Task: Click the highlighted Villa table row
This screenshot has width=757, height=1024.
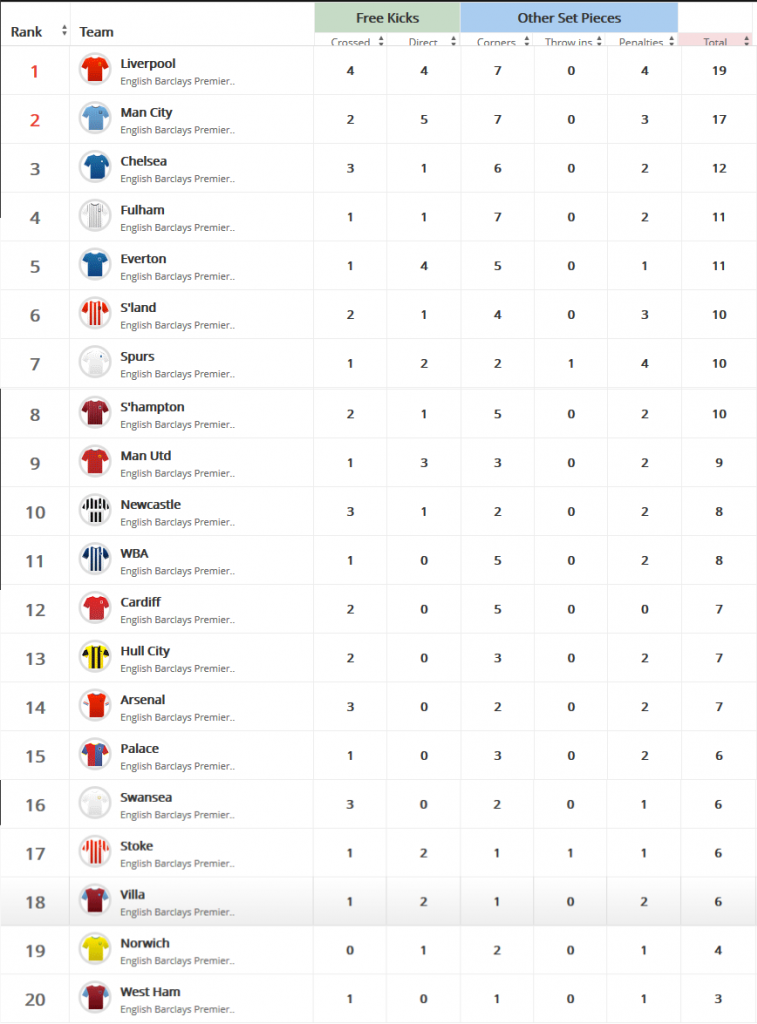Action: [x=378, y=901]
